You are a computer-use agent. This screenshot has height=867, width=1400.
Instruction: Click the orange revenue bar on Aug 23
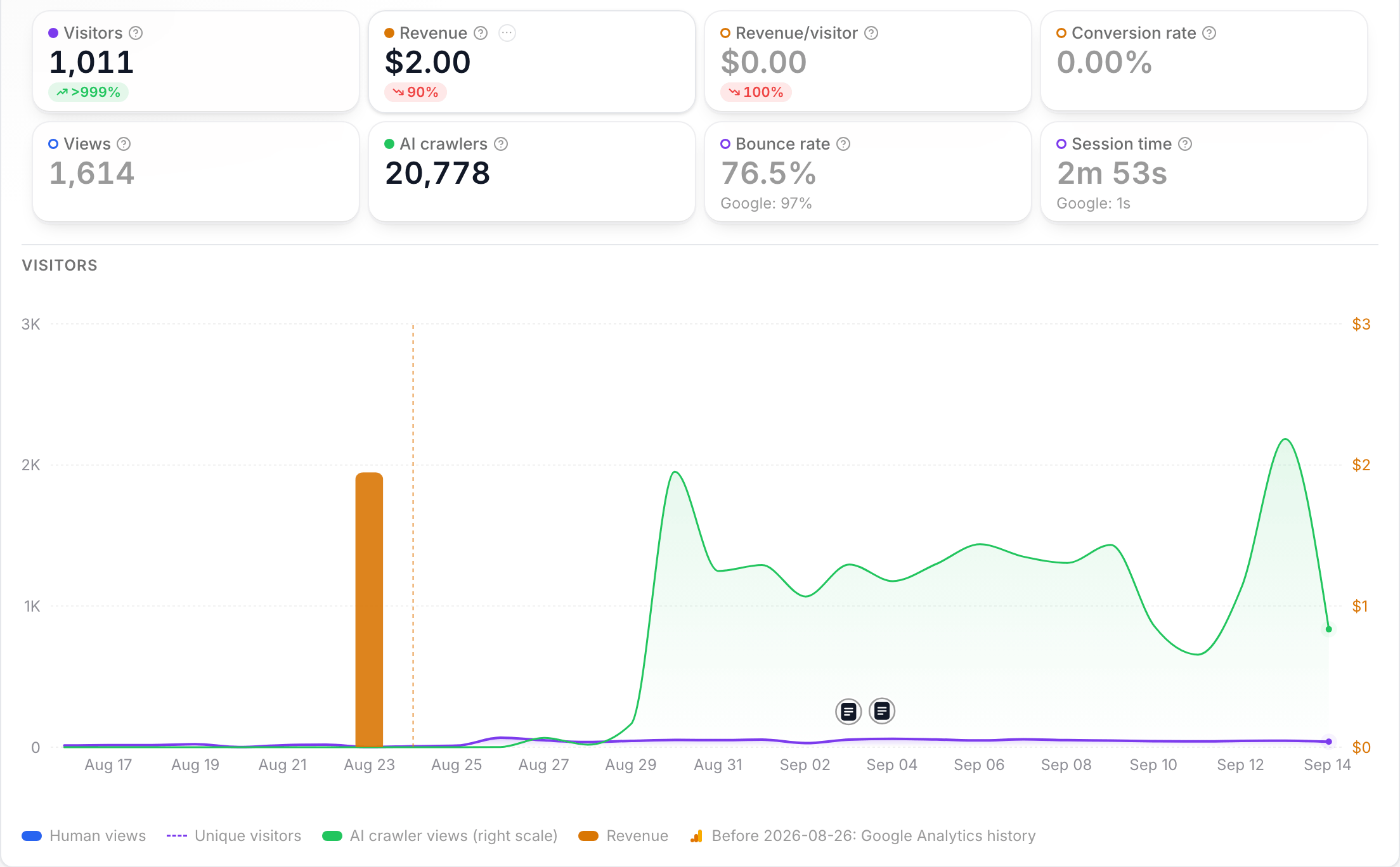369,610
